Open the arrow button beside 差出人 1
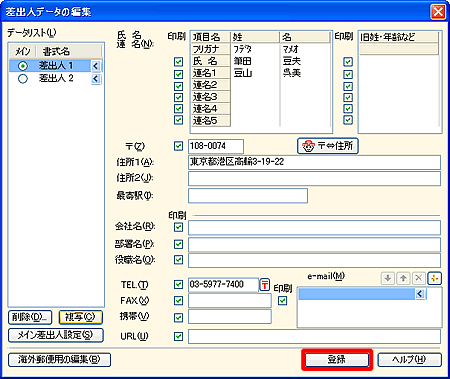 (x=96, y=66)
